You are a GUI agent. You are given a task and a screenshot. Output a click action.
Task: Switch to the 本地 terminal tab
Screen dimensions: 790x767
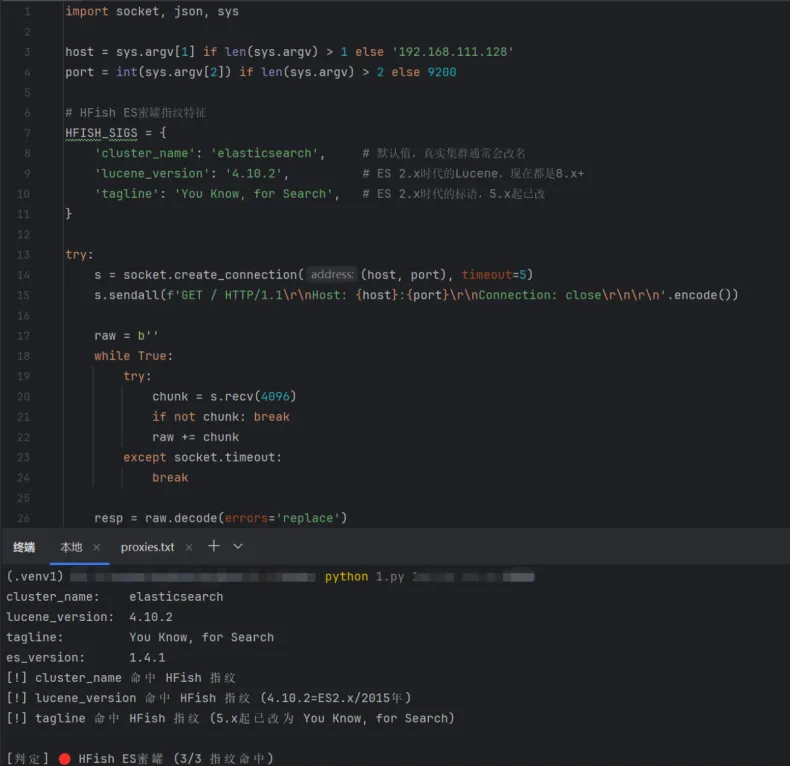tap(71, 547)
